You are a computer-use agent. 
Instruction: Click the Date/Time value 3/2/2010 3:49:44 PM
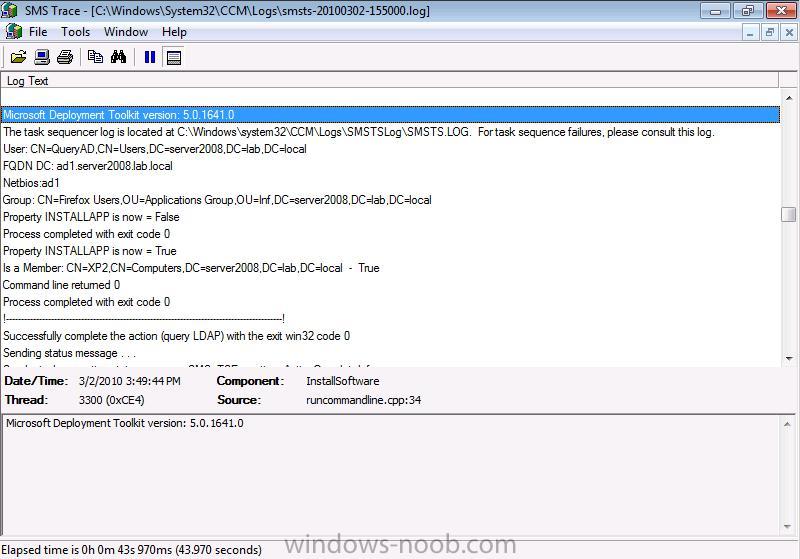(130, 381)
